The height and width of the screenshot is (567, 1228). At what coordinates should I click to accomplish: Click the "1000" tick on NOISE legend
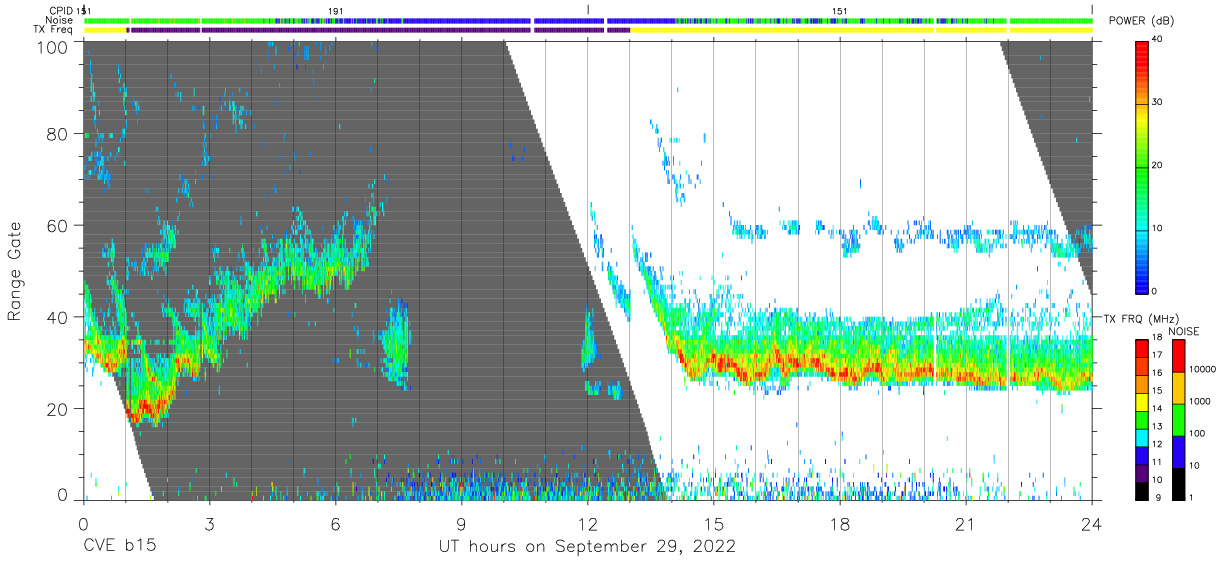pos(1198,401)
